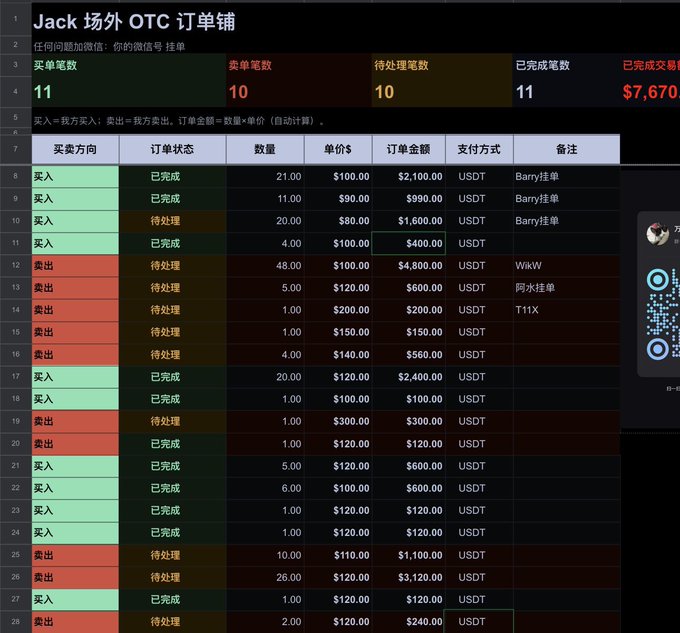
Task: Click the $990.00 order amount cell
Action: [409, 199]
